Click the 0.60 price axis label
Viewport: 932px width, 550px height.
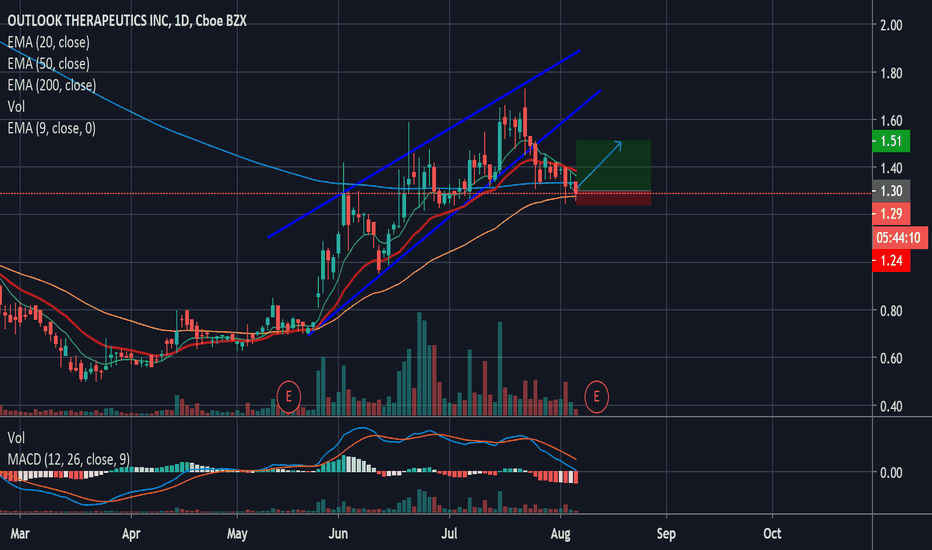coord(891,359)
